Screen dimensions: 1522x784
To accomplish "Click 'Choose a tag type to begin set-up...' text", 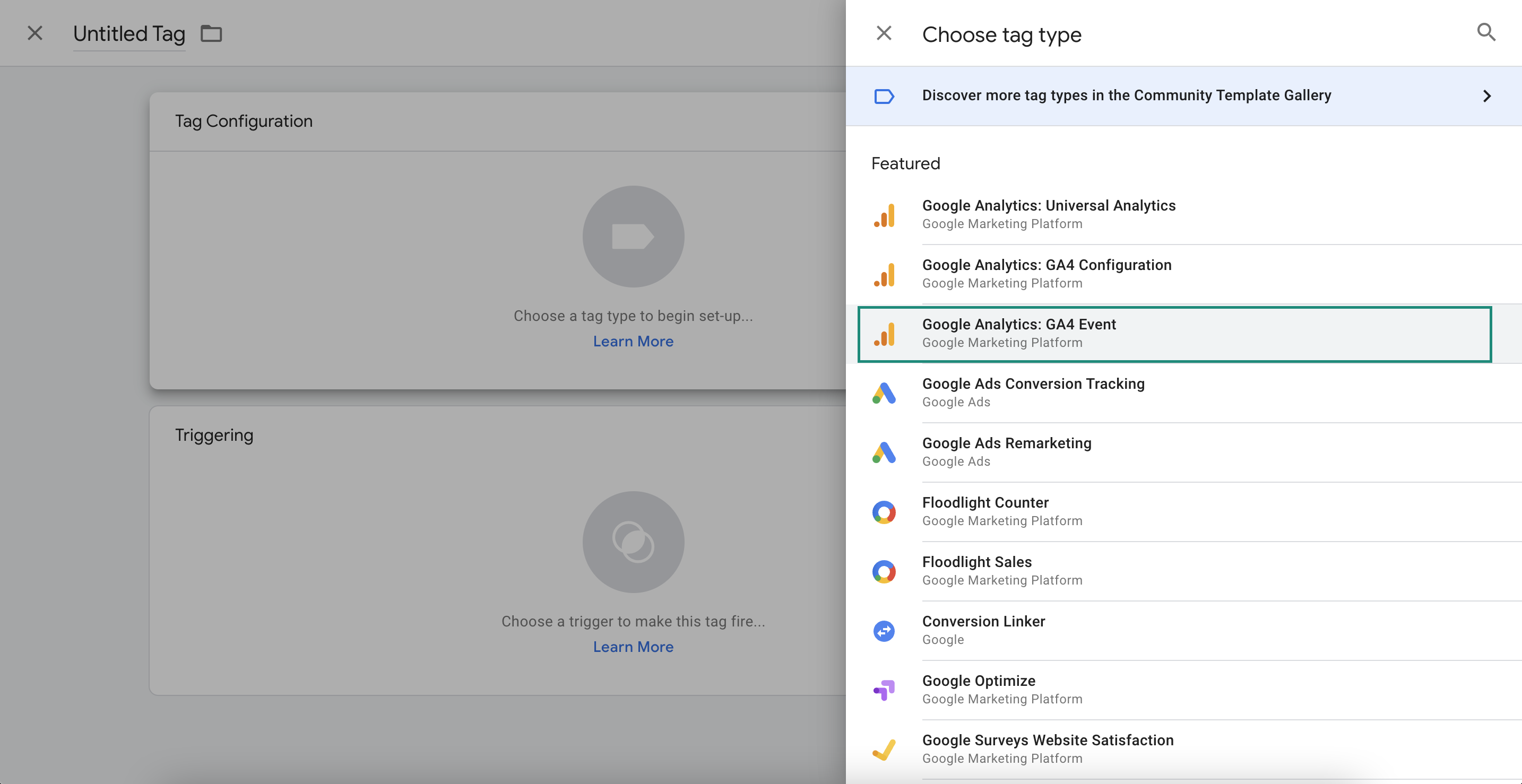I will pos(634,316).
